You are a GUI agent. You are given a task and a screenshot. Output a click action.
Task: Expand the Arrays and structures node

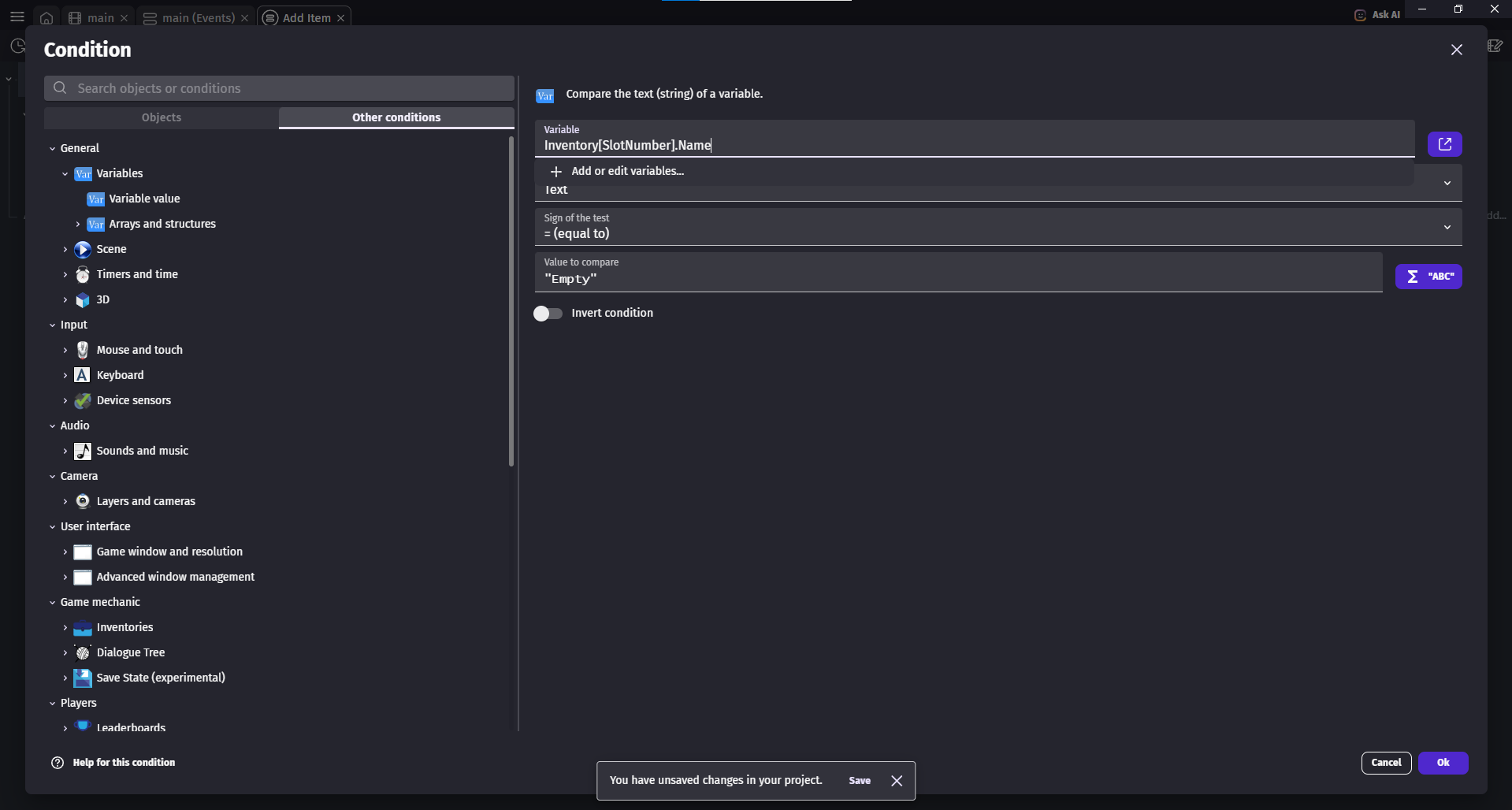pos(78,225)
